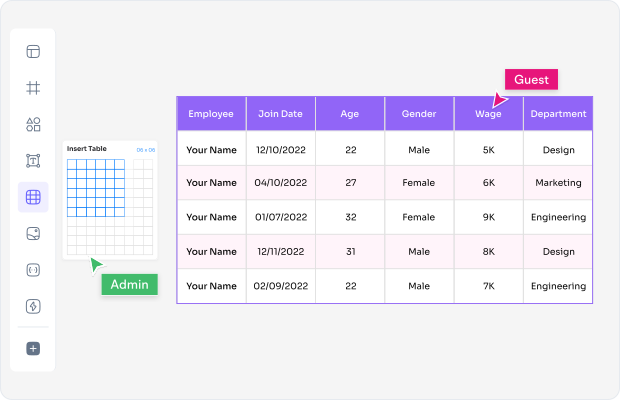Select the age 31 cell
This screenshot has width=620, height=400.
(350, 252)
